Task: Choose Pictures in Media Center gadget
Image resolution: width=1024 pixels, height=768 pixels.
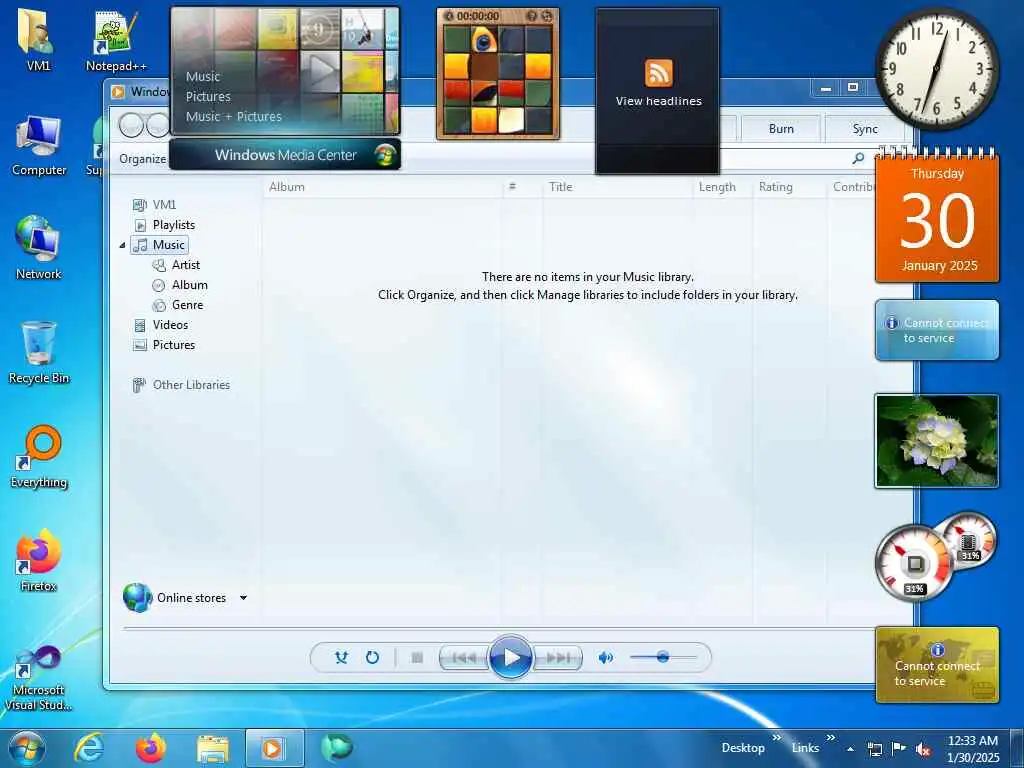Action: (208, 97)
